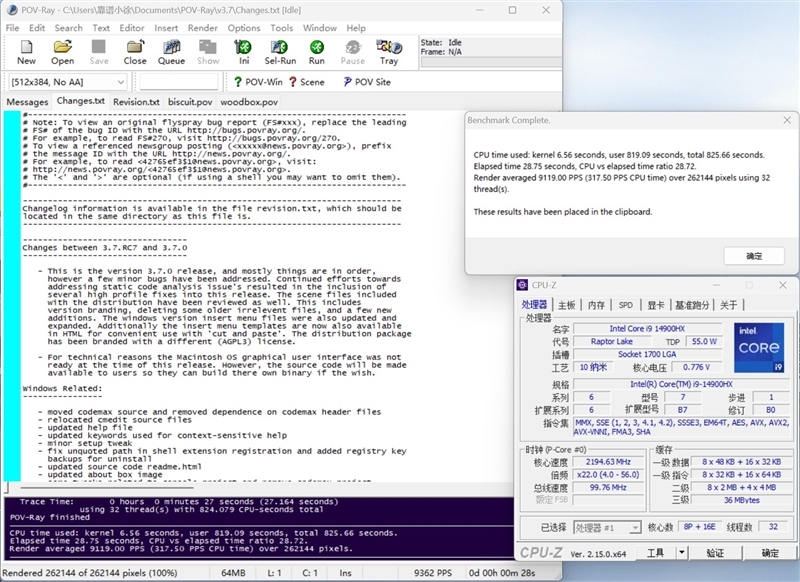The width and height of the screenshot is (800, 582).
Task: Click the Show render window icon
Action: (208, 53)
